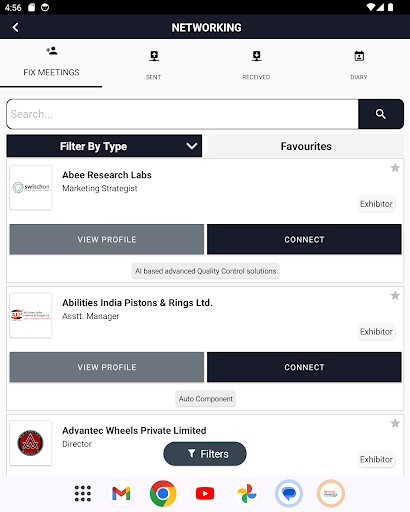The height and width of the screenshot is (512, 410).
Task: Launch Chrome from the dock
Action: [x=163, y=493]
